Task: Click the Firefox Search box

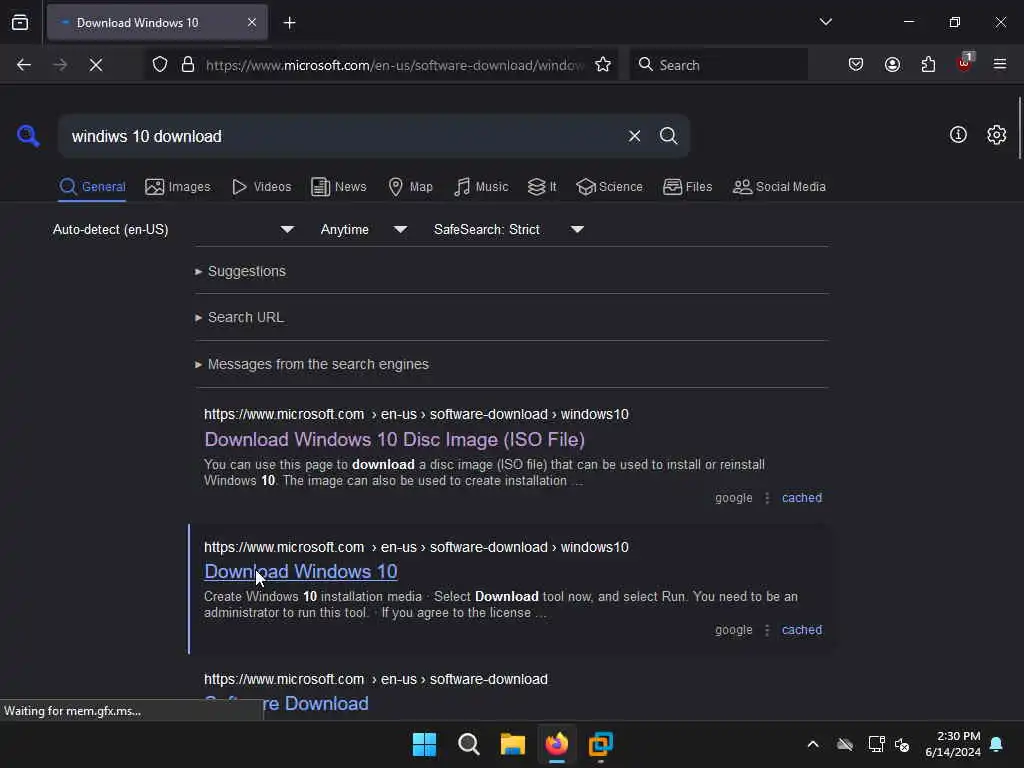Action: pos(718,65)
